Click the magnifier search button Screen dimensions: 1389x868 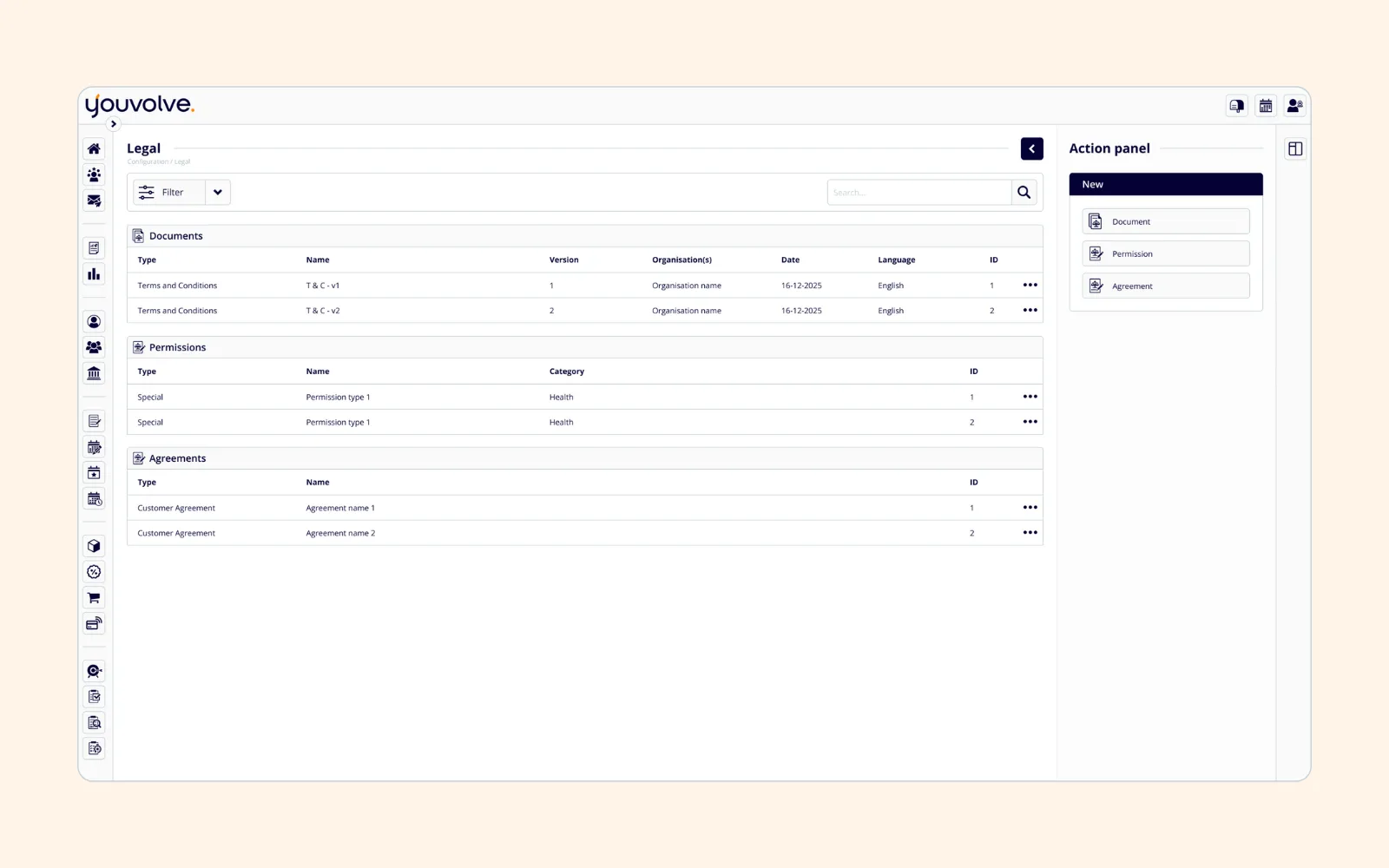1024,193
